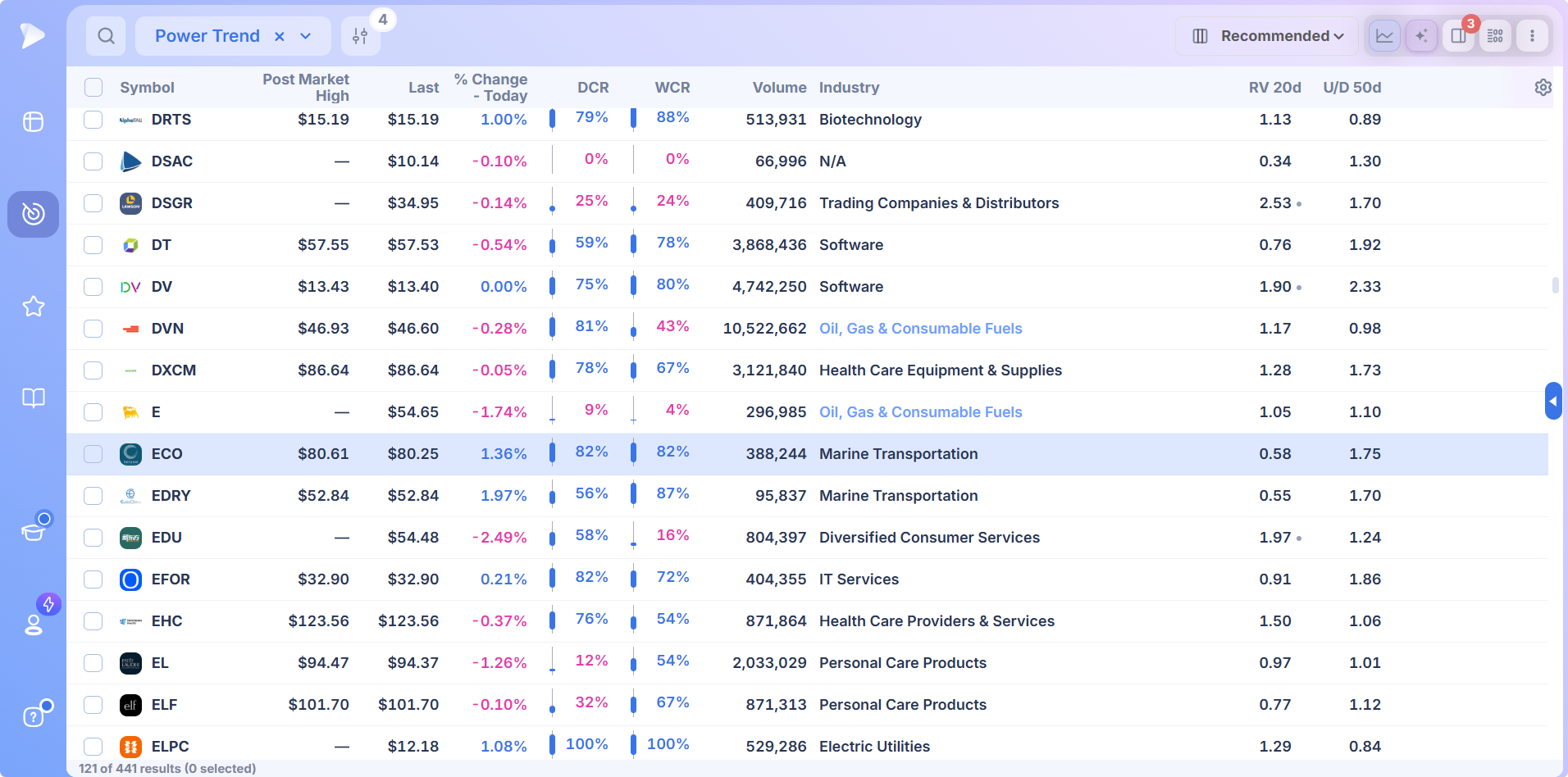
Task: Check the DVN row checkbox
Action: (x=93, y=329)
